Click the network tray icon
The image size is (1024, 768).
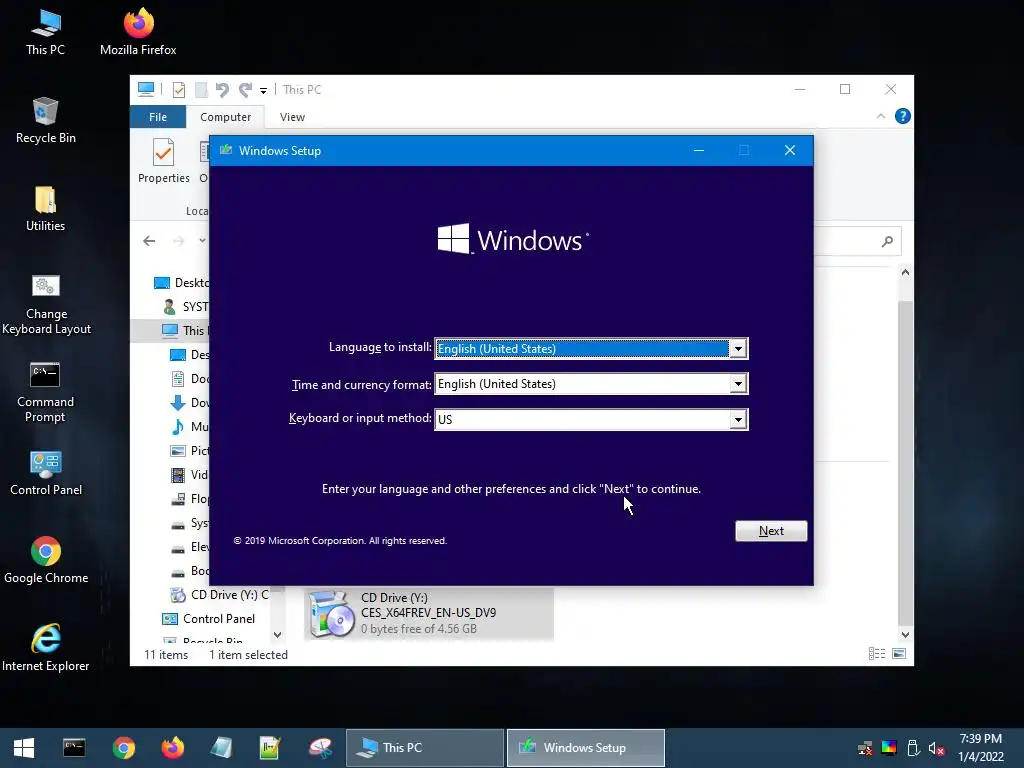865,748
